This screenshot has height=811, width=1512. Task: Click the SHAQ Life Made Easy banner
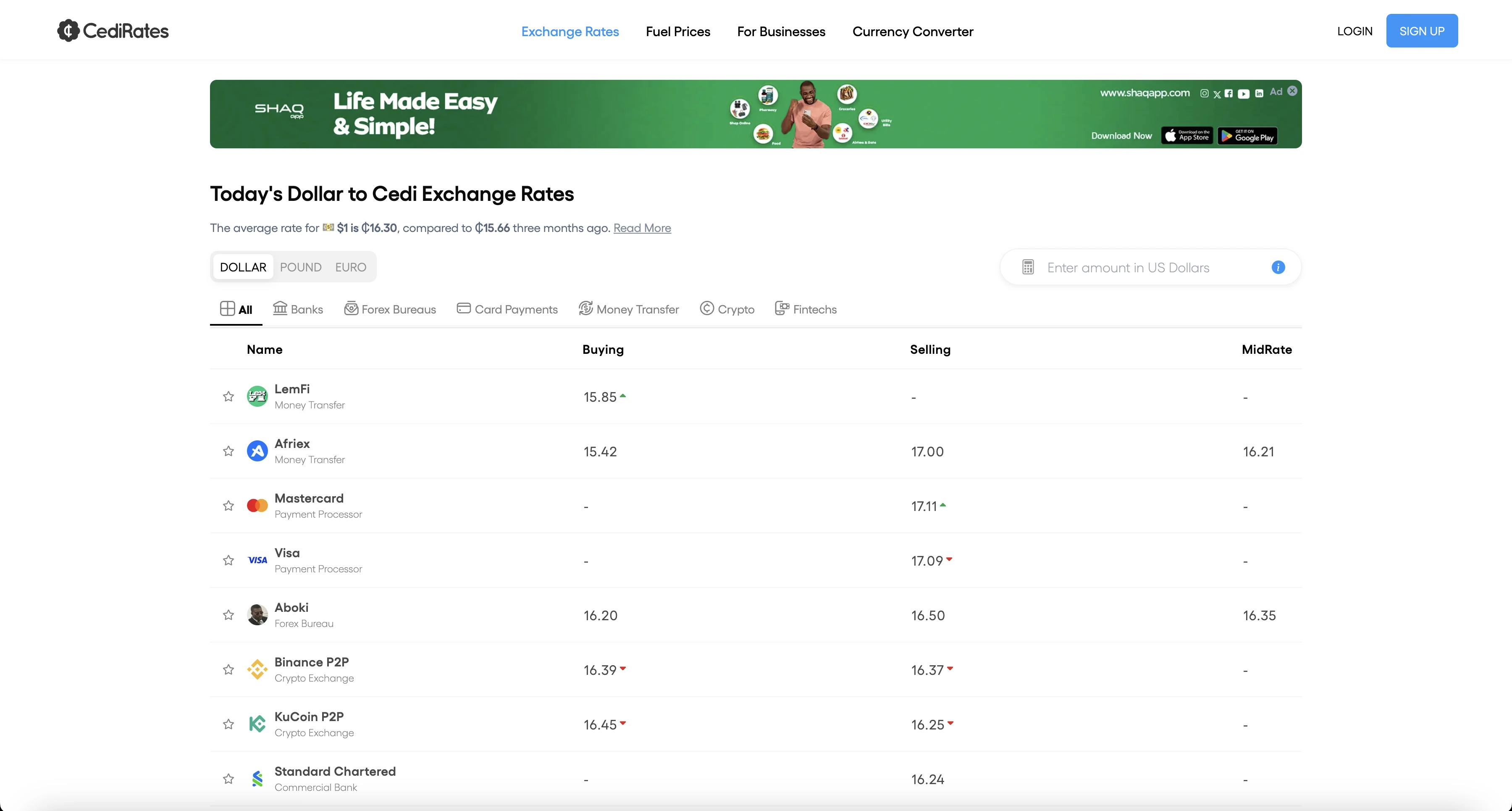[756, 114]
